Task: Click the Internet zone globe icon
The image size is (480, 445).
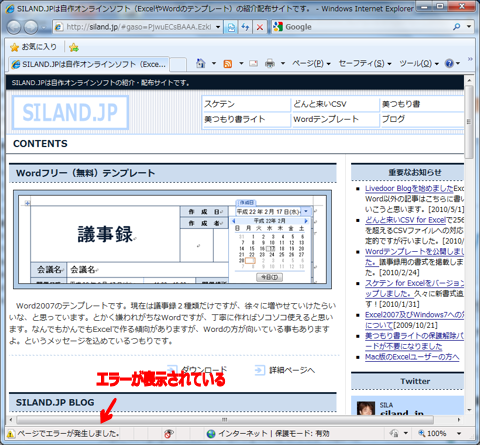Action: [x=211, y=434]
